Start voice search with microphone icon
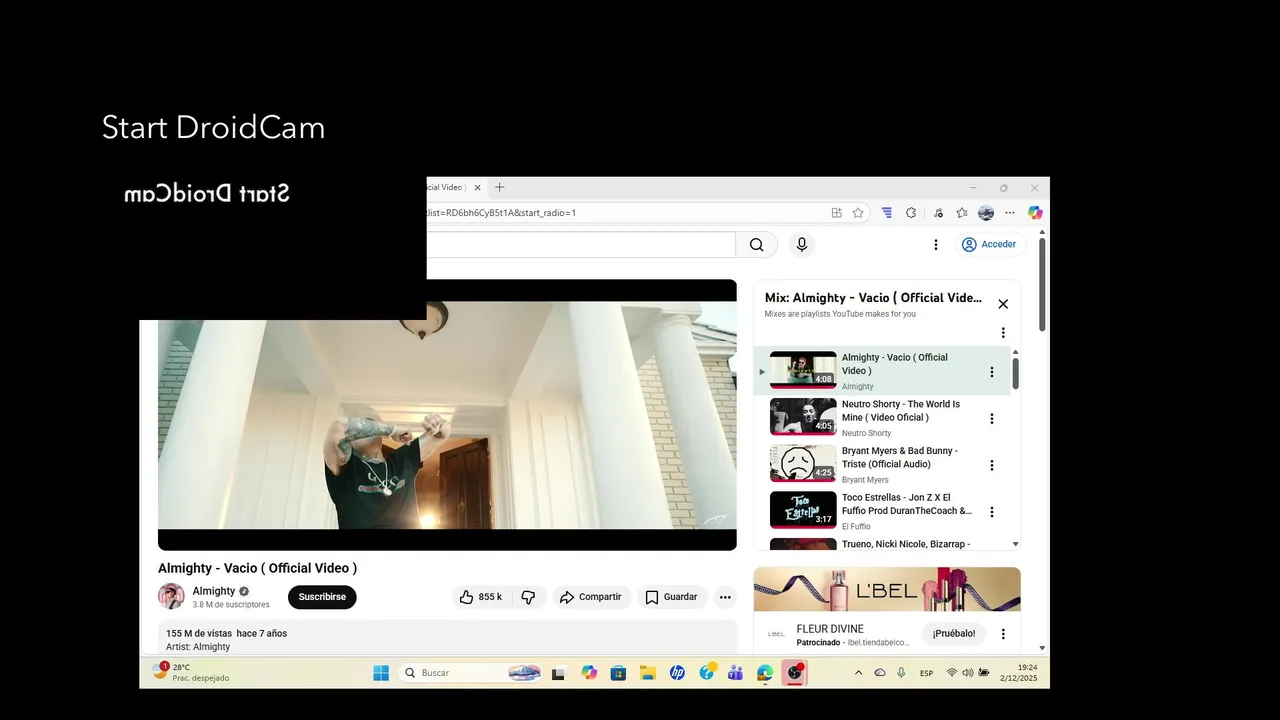 801,245
